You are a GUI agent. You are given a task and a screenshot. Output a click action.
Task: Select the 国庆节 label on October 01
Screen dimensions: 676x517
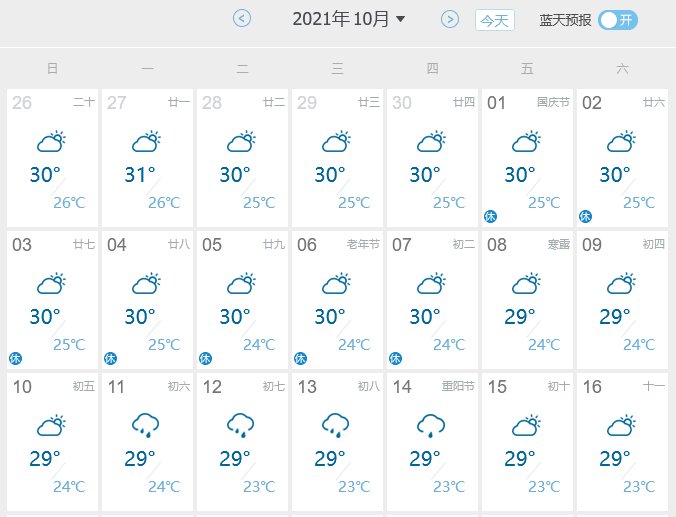click(x=553, y=102)
